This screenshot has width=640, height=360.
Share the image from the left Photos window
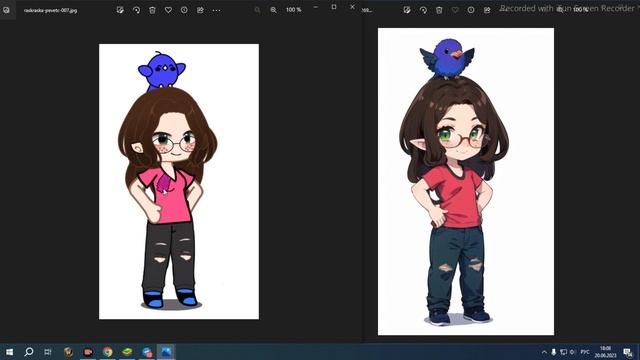[200, 10]
